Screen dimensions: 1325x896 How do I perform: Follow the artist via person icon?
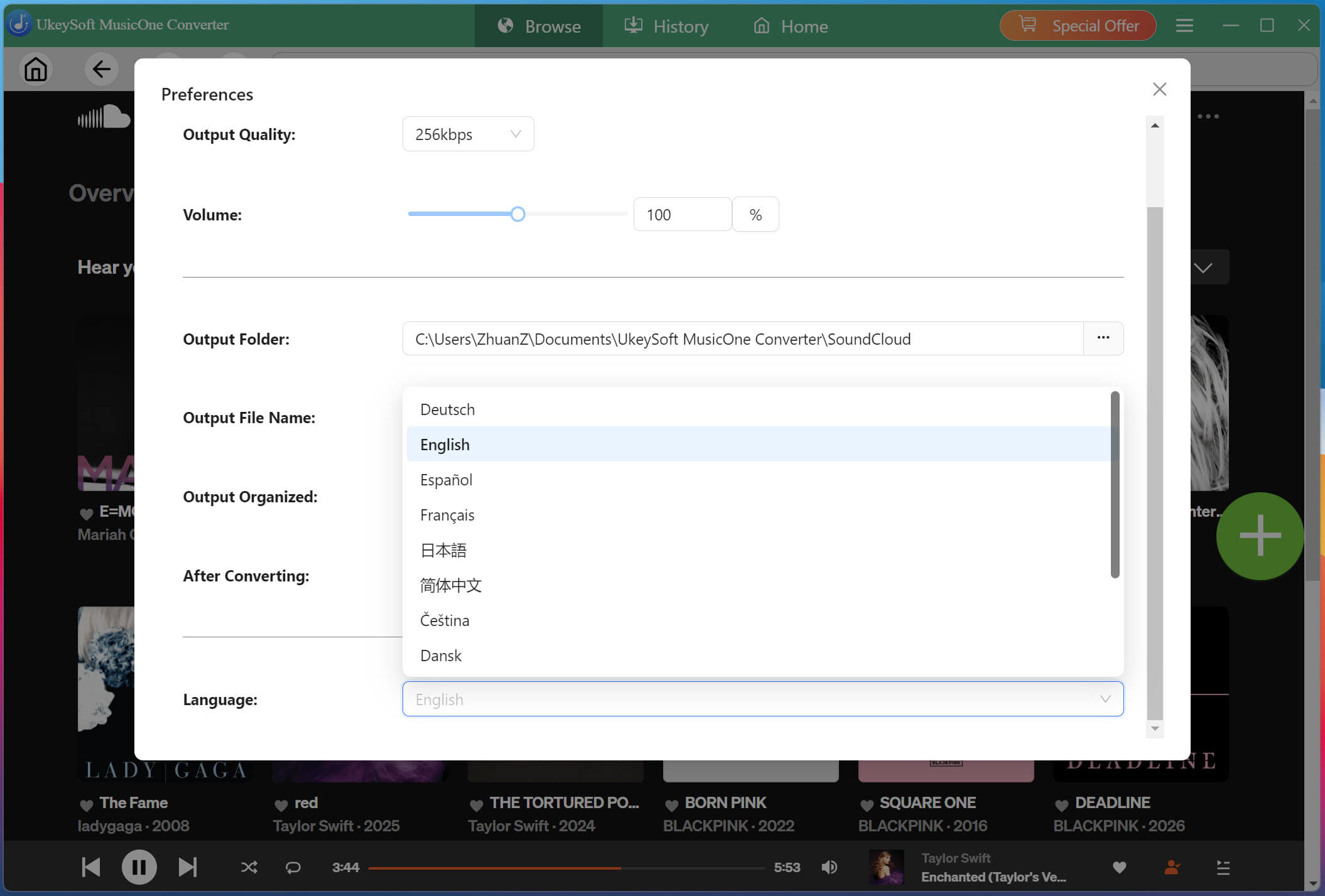coord(1171,867)
